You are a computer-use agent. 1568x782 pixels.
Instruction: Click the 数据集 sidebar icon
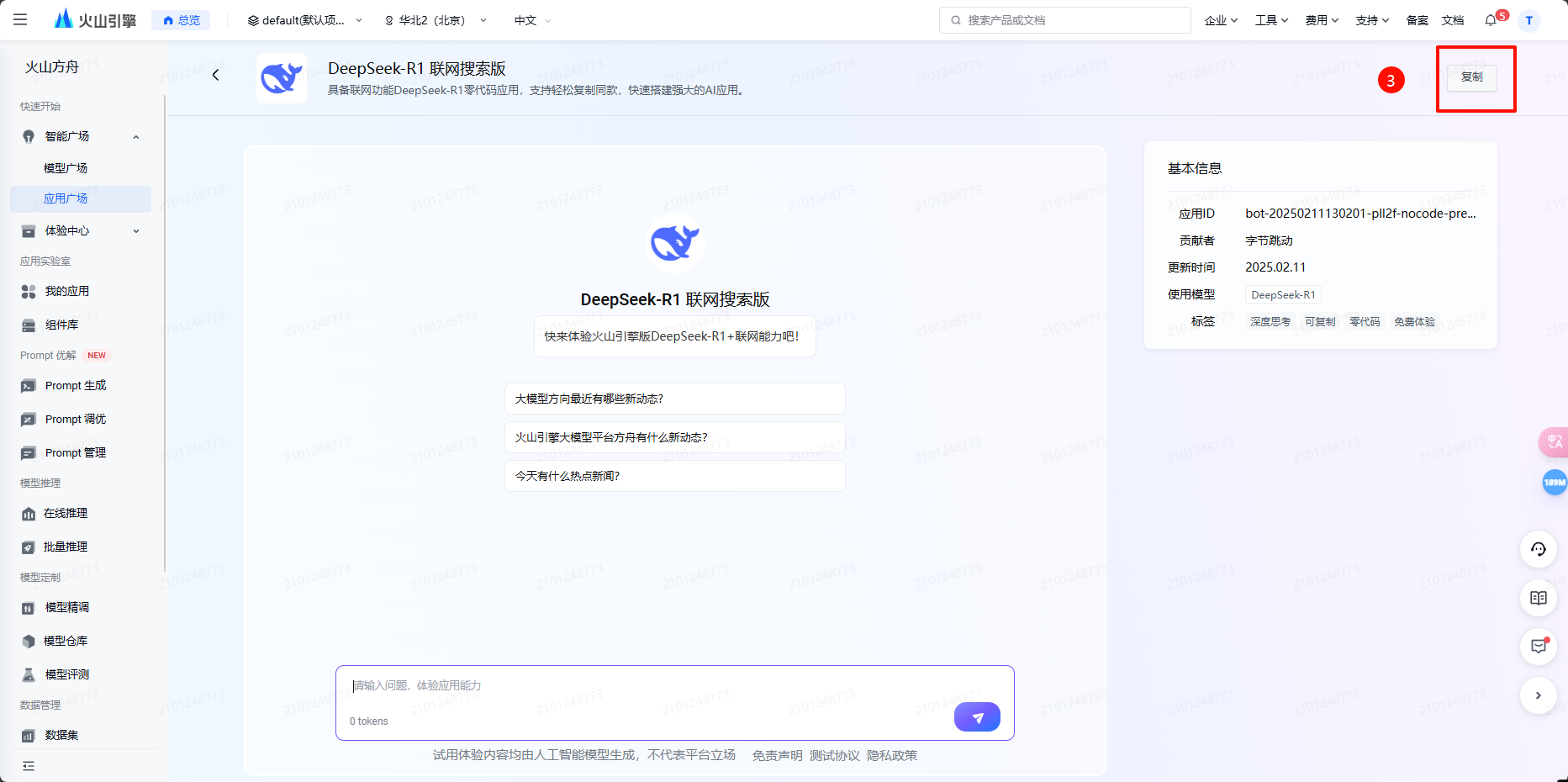coord(29,735)
